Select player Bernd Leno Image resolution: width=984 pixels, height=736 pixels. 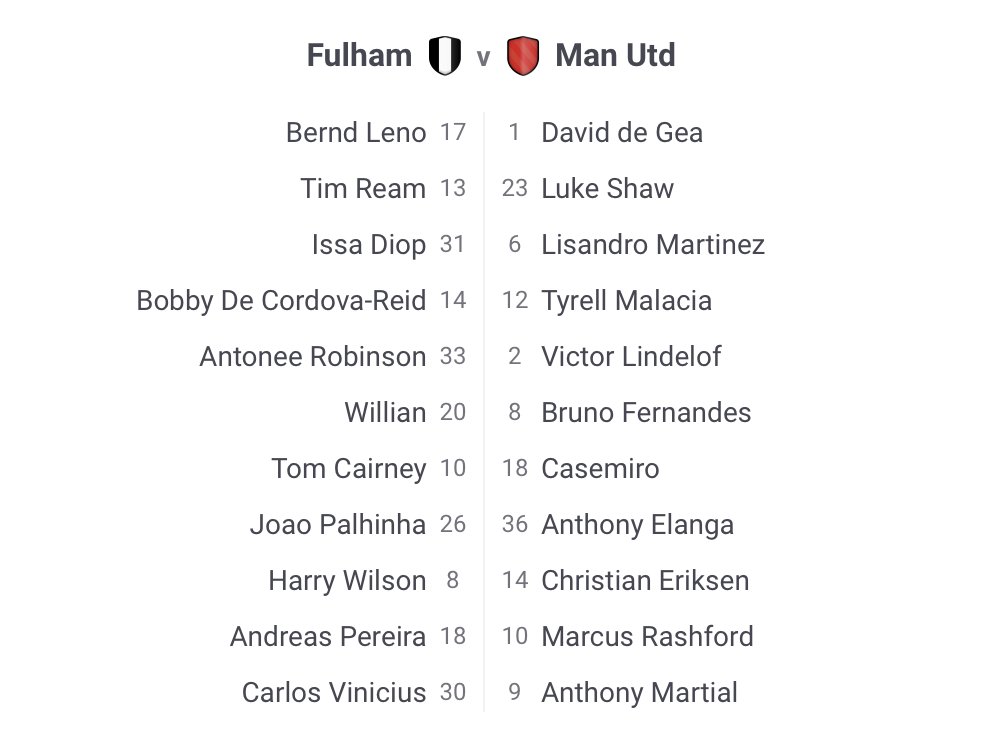[355, 133]
